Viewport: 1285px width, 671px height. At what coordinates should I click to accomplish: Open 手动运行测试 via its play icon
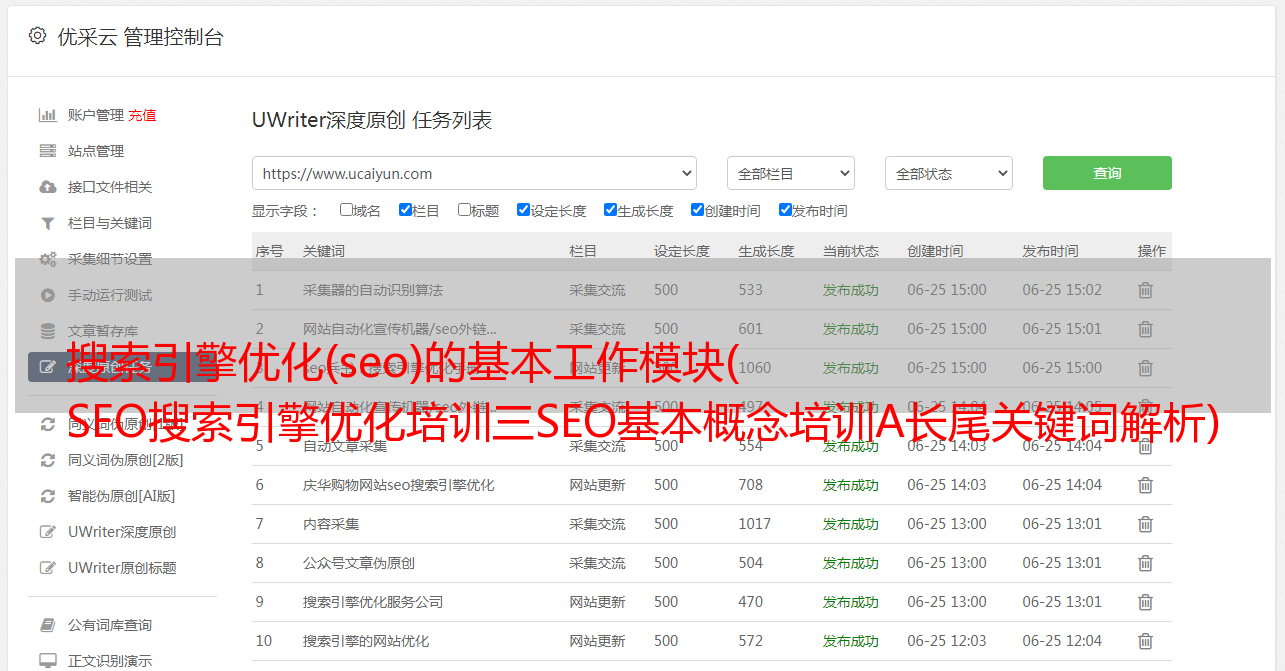[x=47, y=295]
